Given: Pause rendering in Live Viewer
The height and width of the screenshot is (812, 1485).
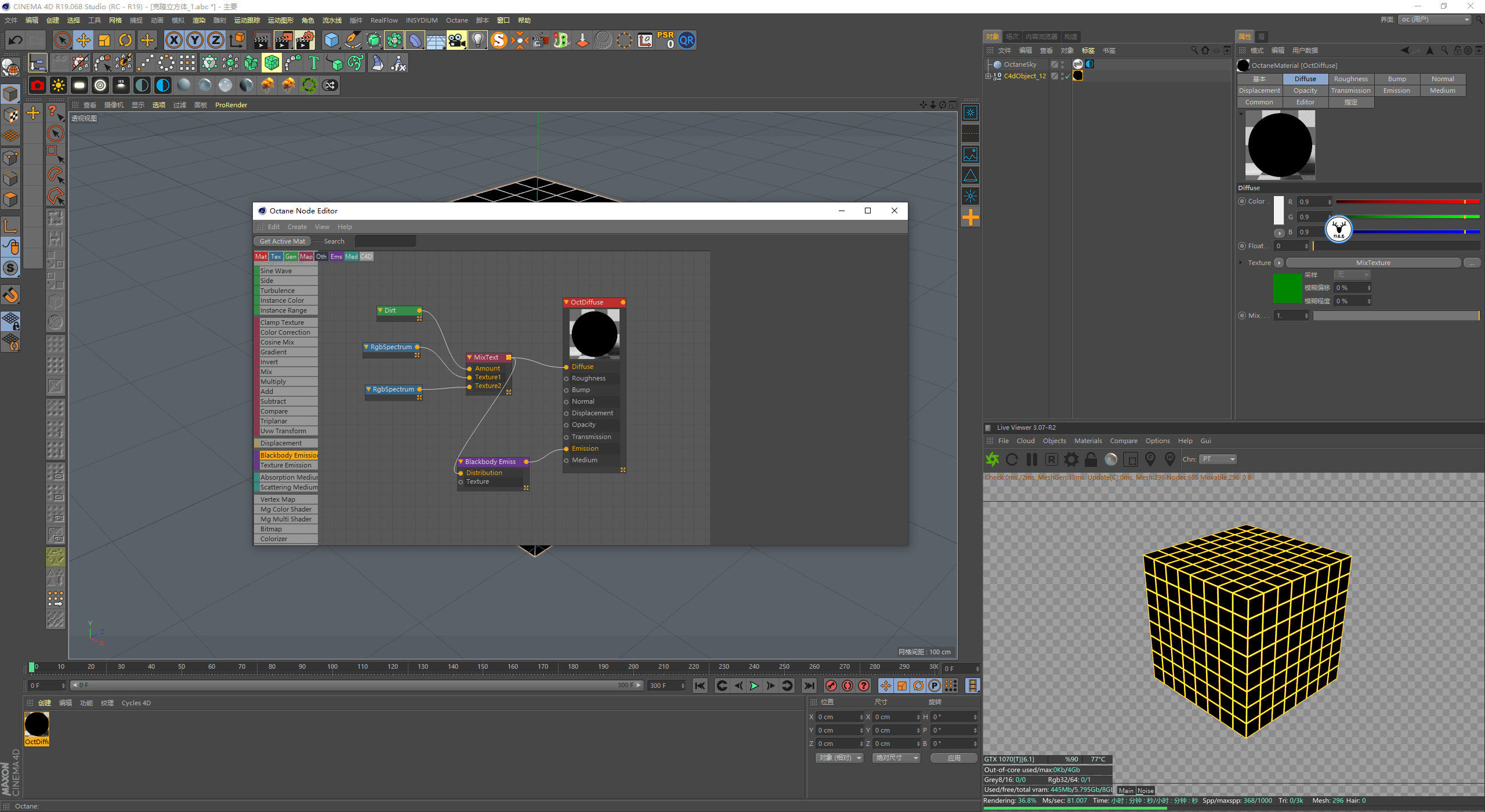Looking at the screenshot, I should click(x=1032, y=459).
